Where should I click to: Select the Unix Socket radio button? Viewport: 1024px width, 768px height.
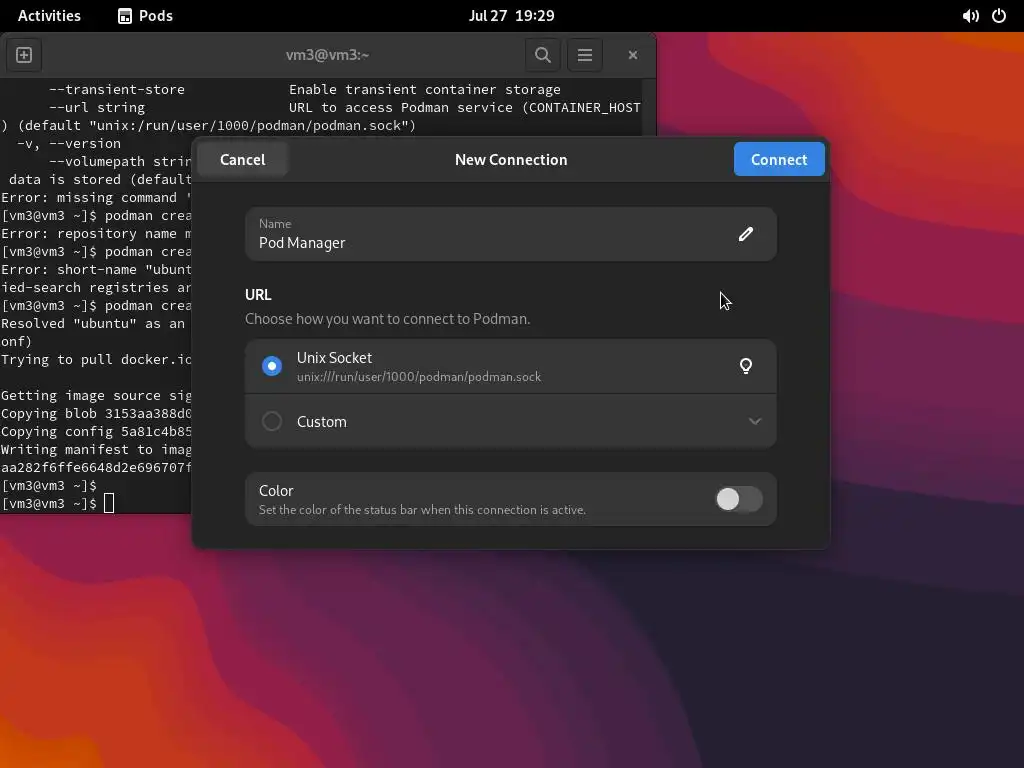click(272, 366)
